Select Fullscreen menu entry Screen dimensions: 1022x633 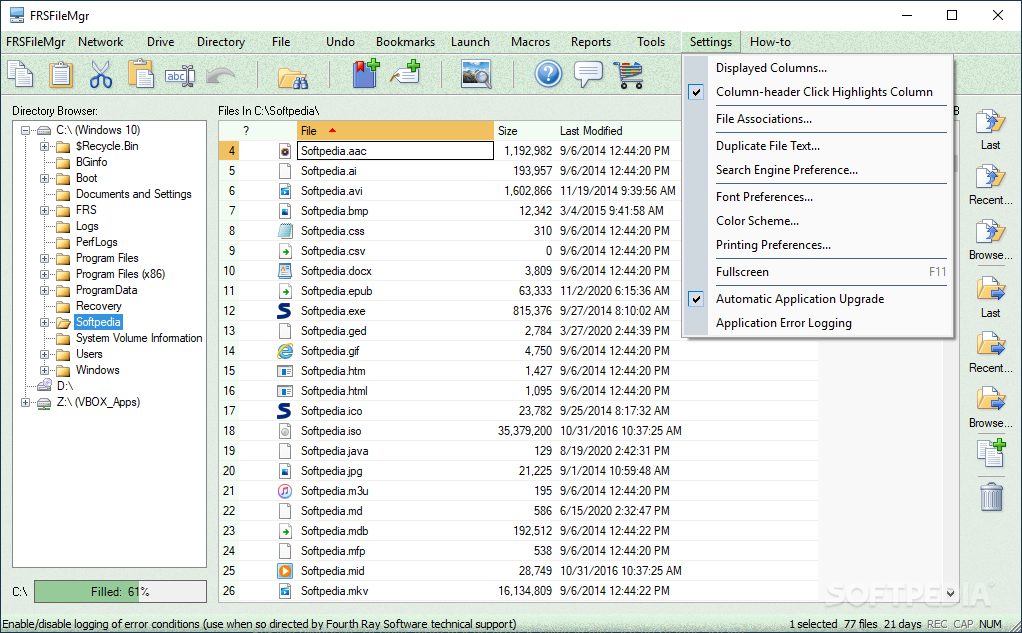(742, 272)
